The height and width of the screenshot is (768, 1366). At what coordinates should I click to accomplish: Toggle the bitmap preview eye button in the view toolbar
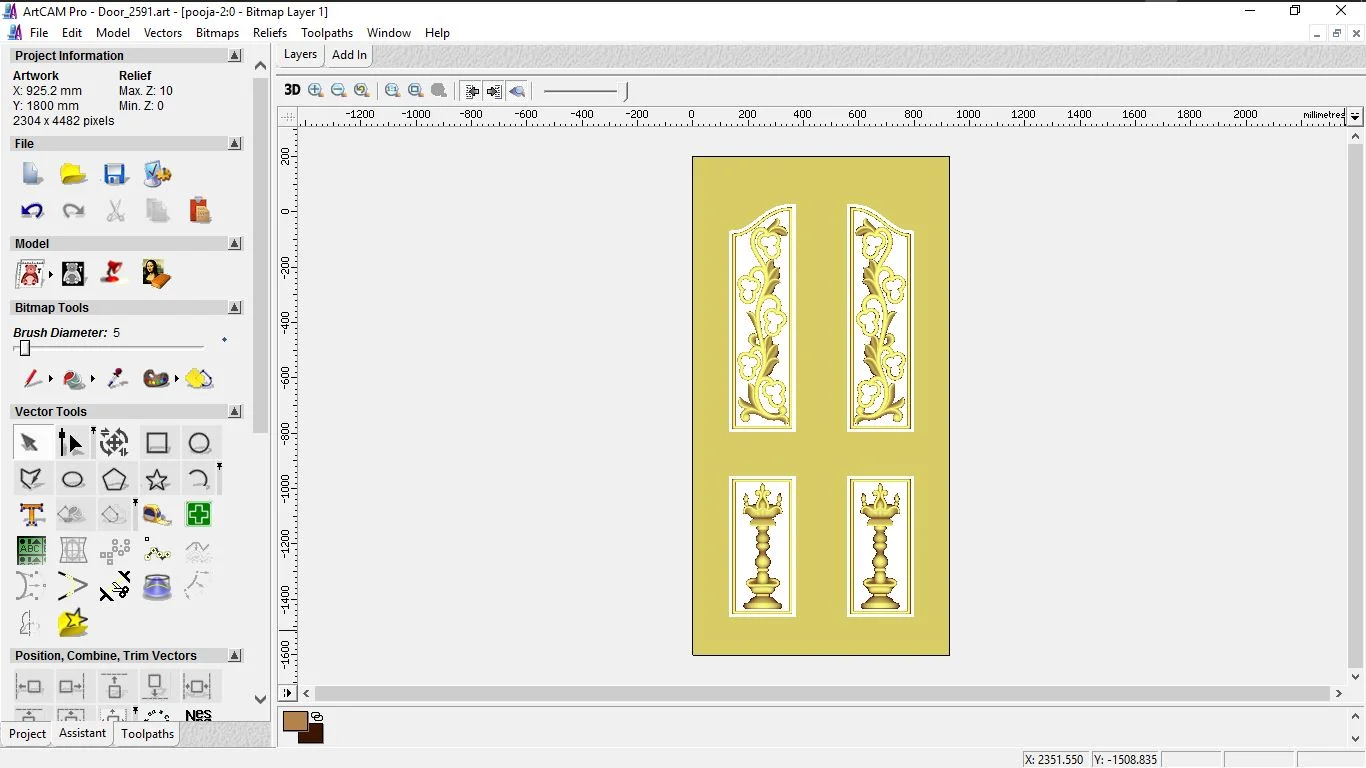[x=517, y=91]
